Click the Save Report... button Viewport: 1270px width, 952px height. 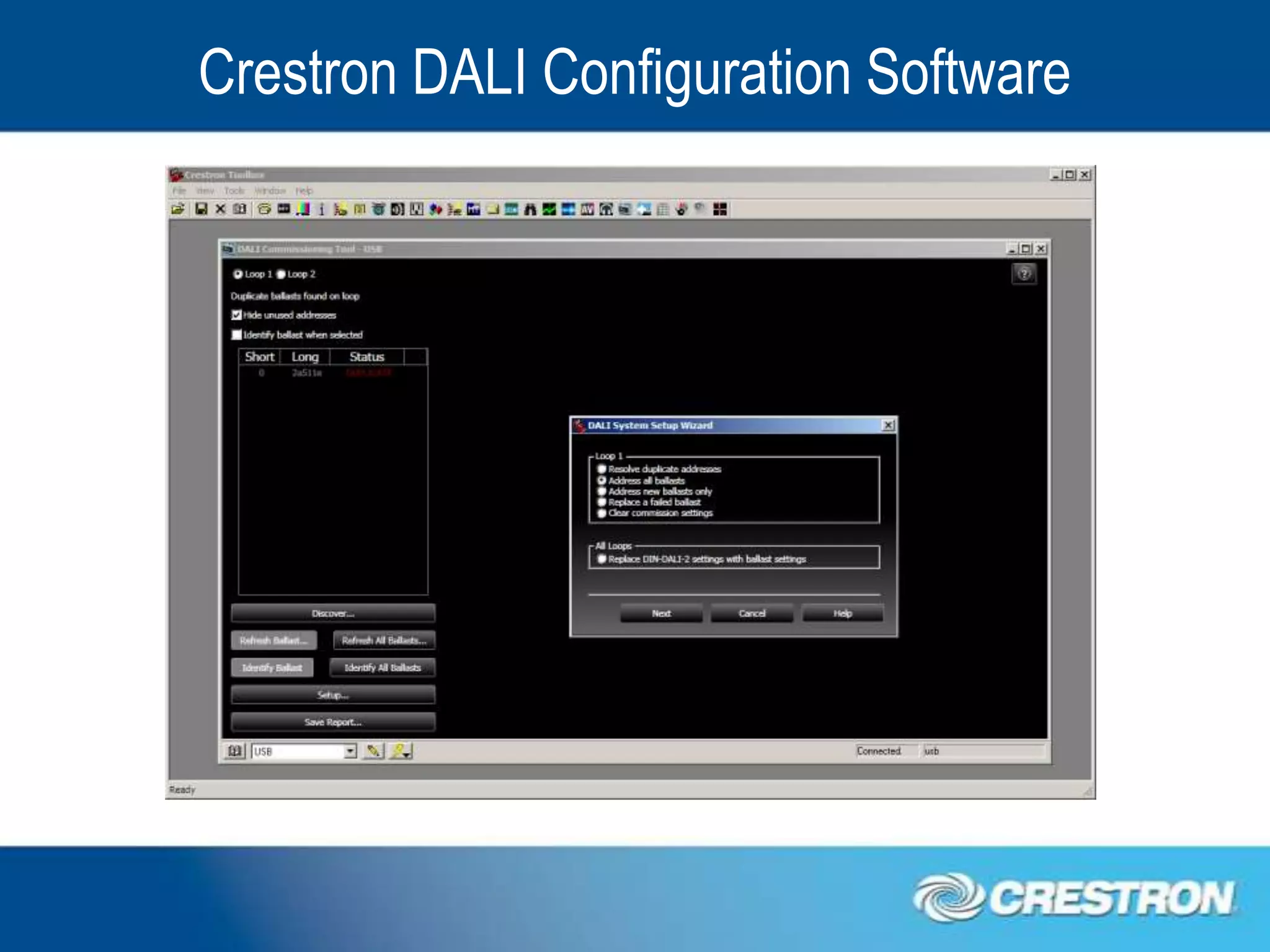pyautogui.click(x=333, y=722)
